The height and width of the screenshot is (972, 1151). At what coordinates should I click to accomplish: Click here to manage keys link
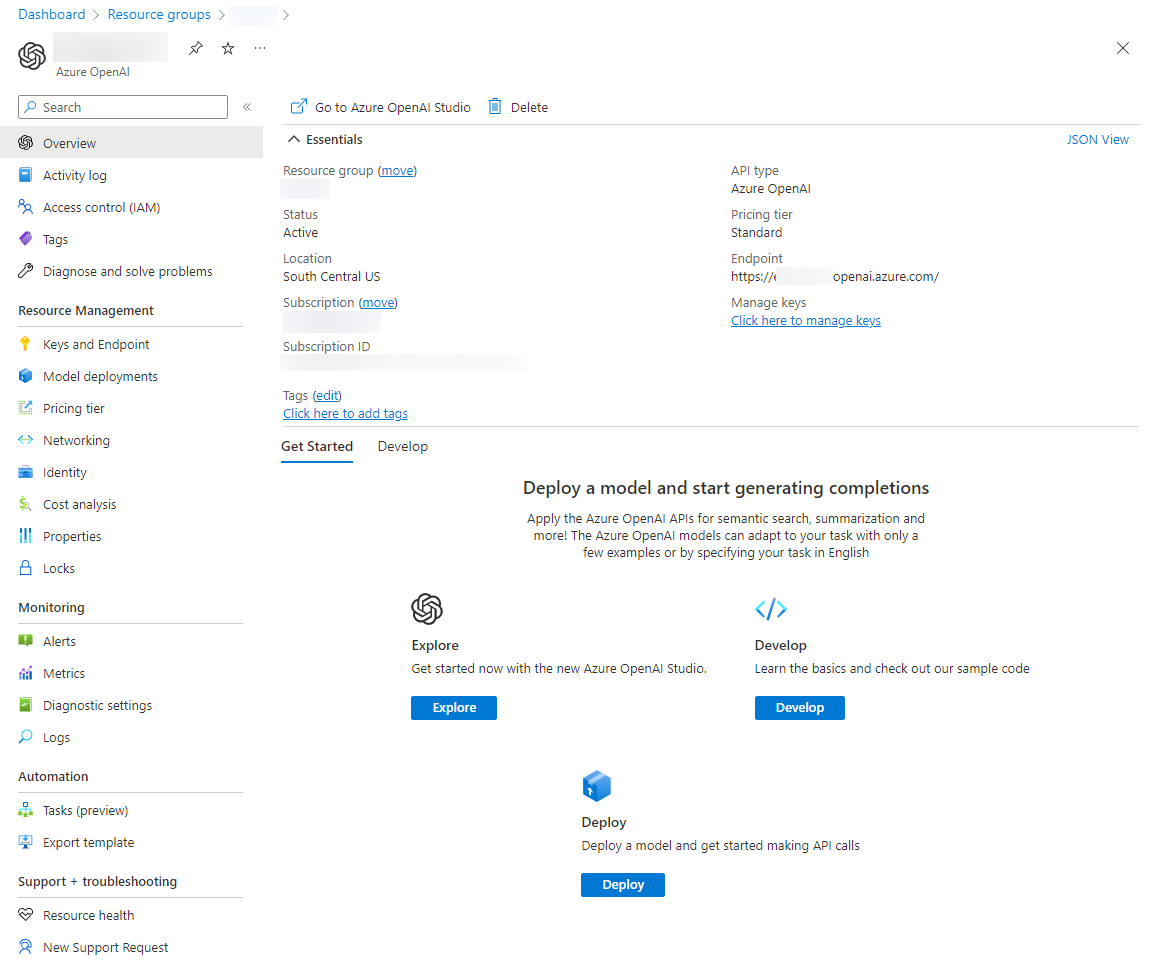click(805, 321)
